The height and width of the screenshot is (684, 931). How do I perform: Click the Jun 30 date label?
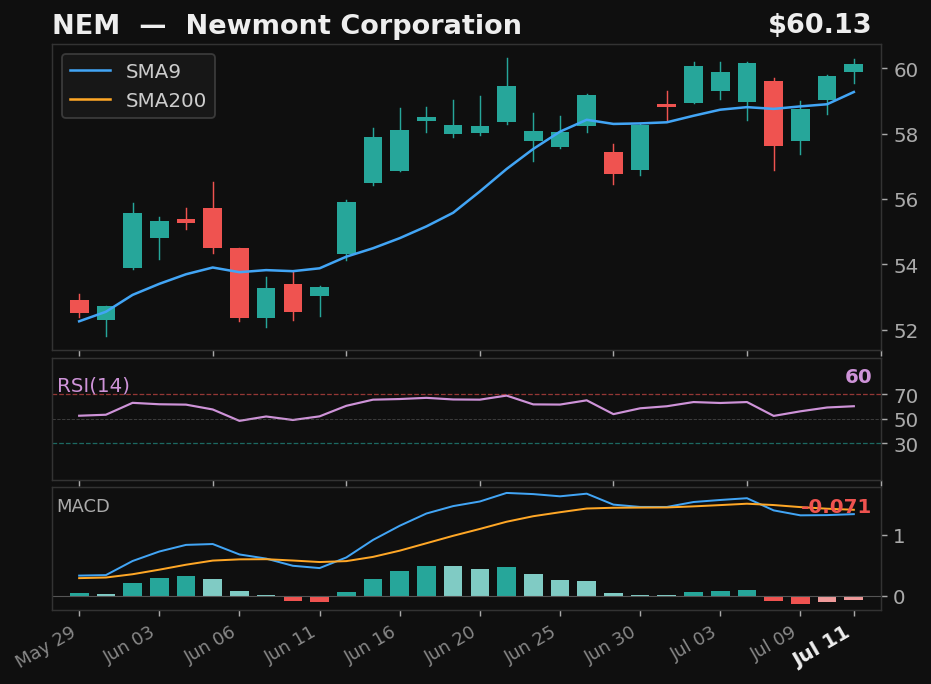pyautogui.click(x=609, y=645)
